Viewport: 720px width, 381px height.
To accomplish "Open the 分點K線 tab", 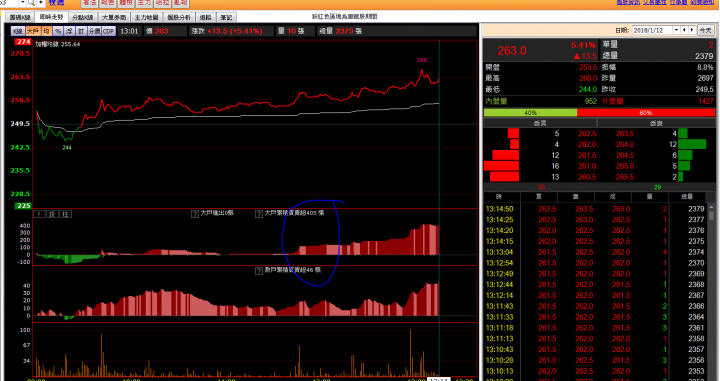I will 83,17.
